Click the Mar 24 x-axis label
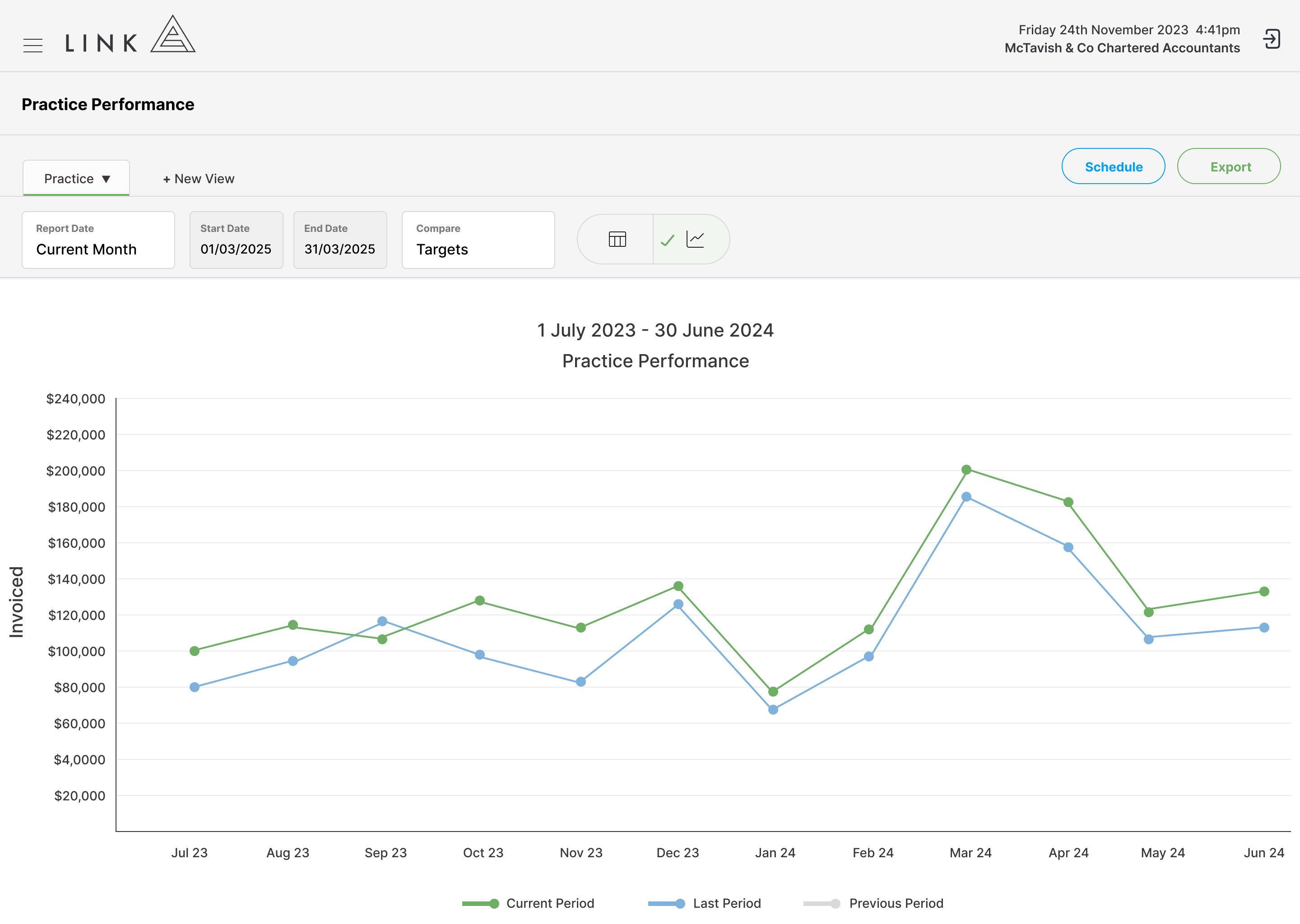Image resolution: width=1300 pixels, height=924 pixels. coord(970,853)
